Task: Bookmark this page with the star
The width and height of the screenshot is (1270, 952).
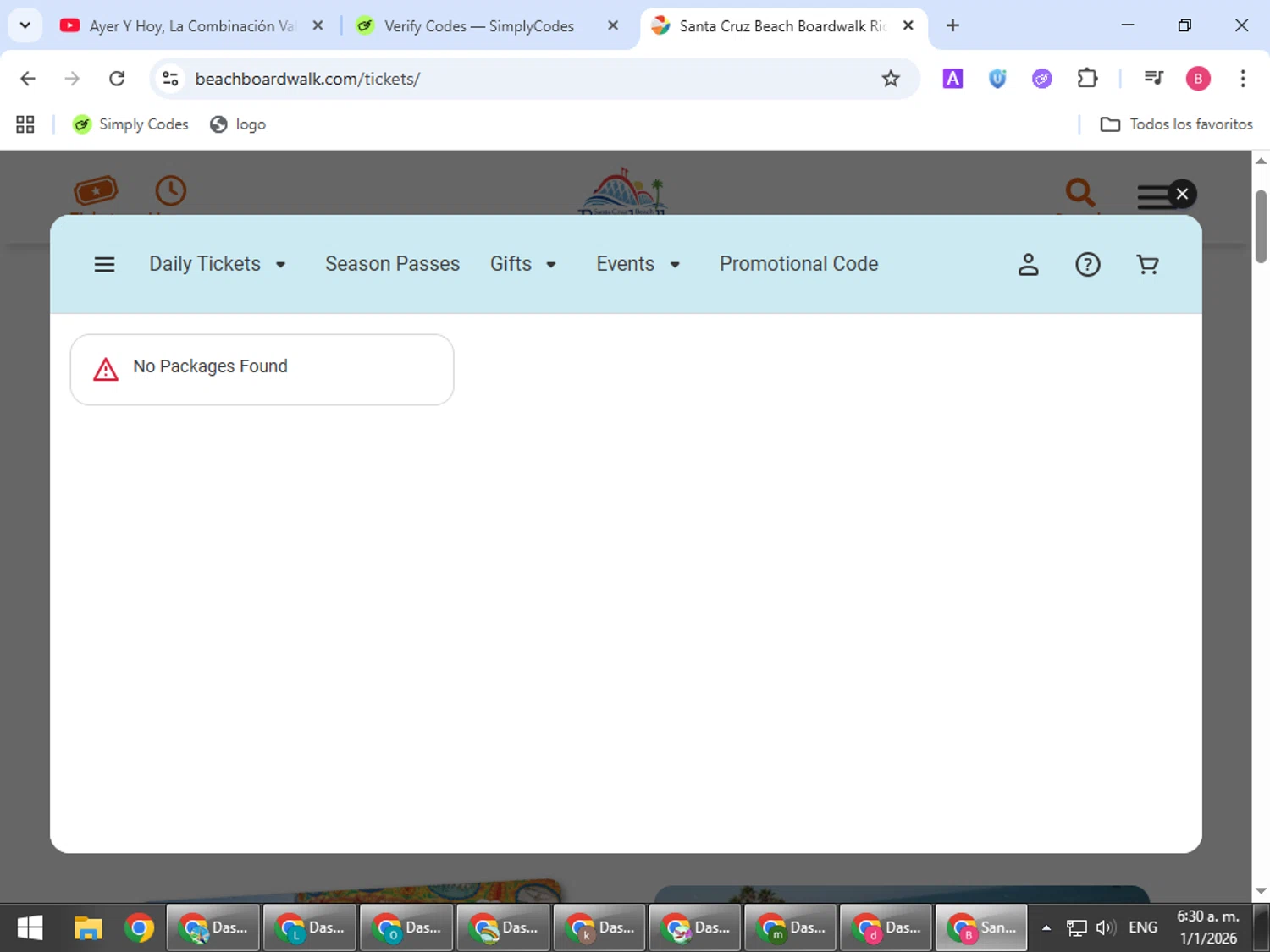Action: coord(891,79)
